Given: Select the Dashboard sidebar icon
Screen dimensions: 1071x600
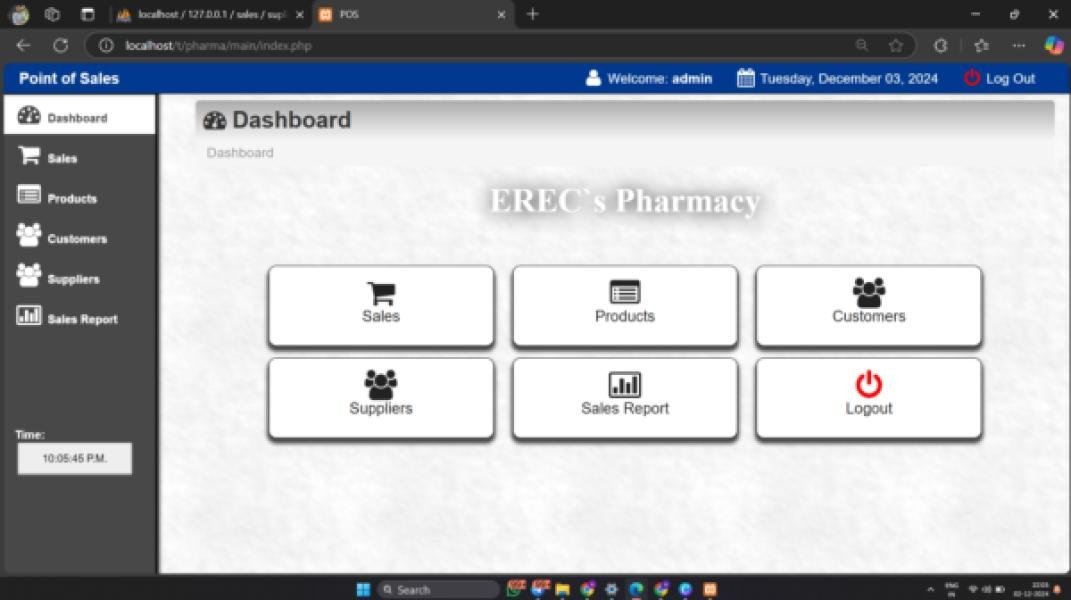Looking at the screenshot, I should pos(28,115).
